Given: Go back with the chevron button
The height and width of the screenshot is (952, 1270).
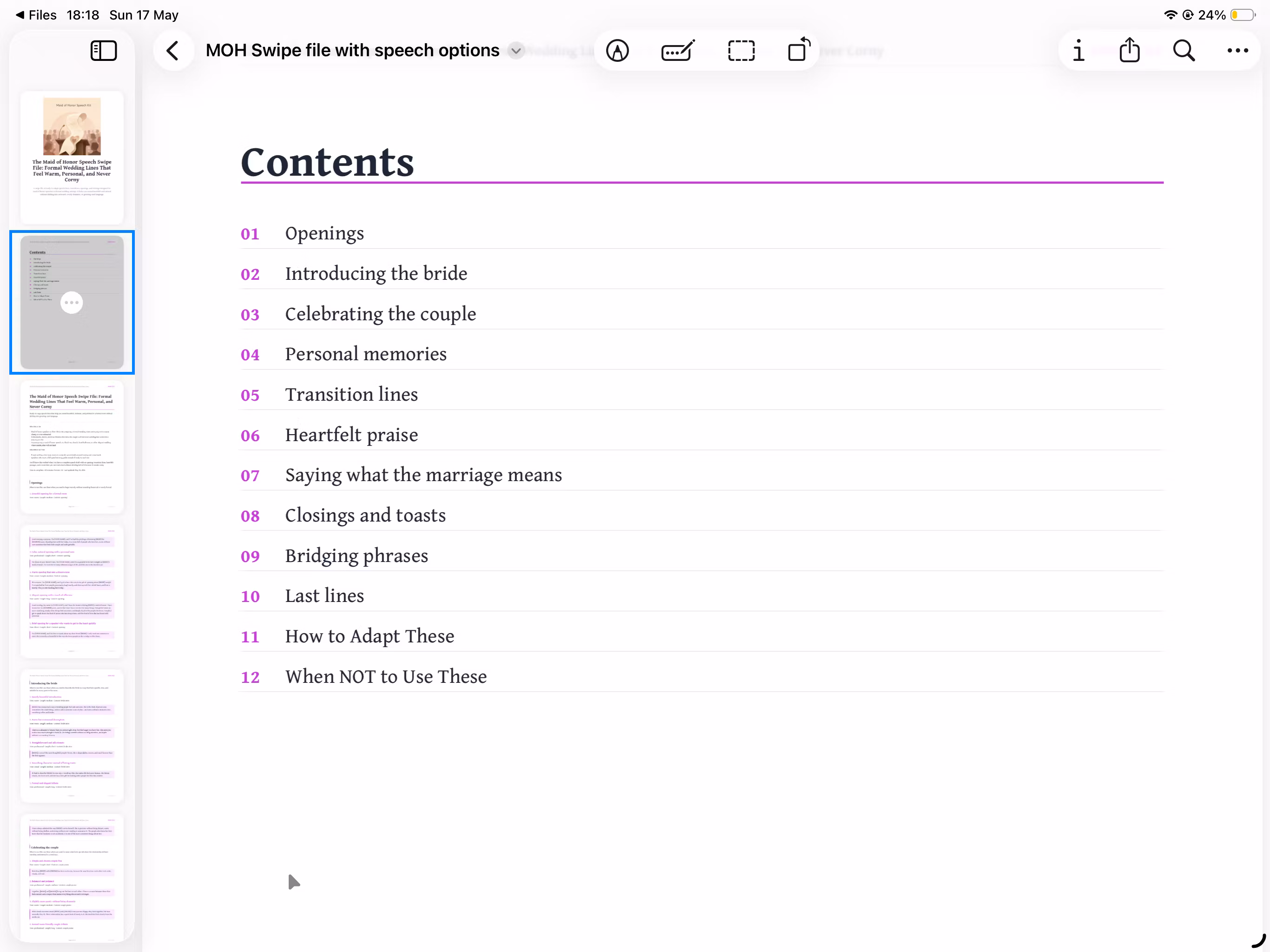Looking at the screenshot, I should click(x=173, y=51).
